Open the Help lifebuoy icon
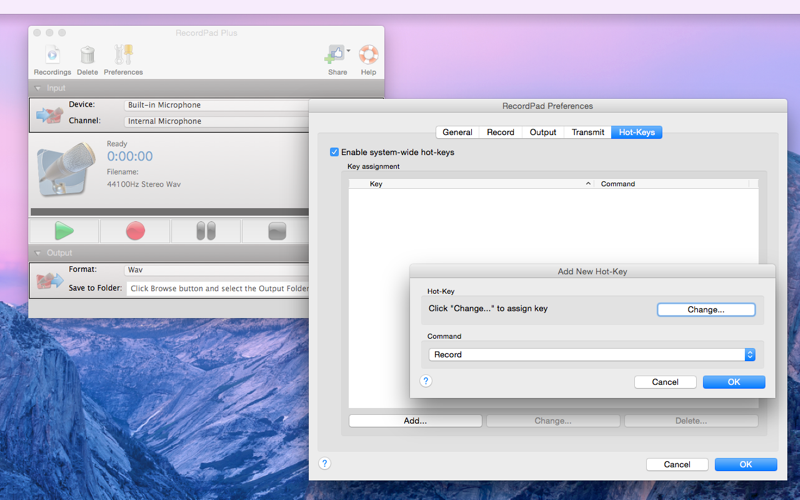The image size is (800, 500). (x=368, y=55)
